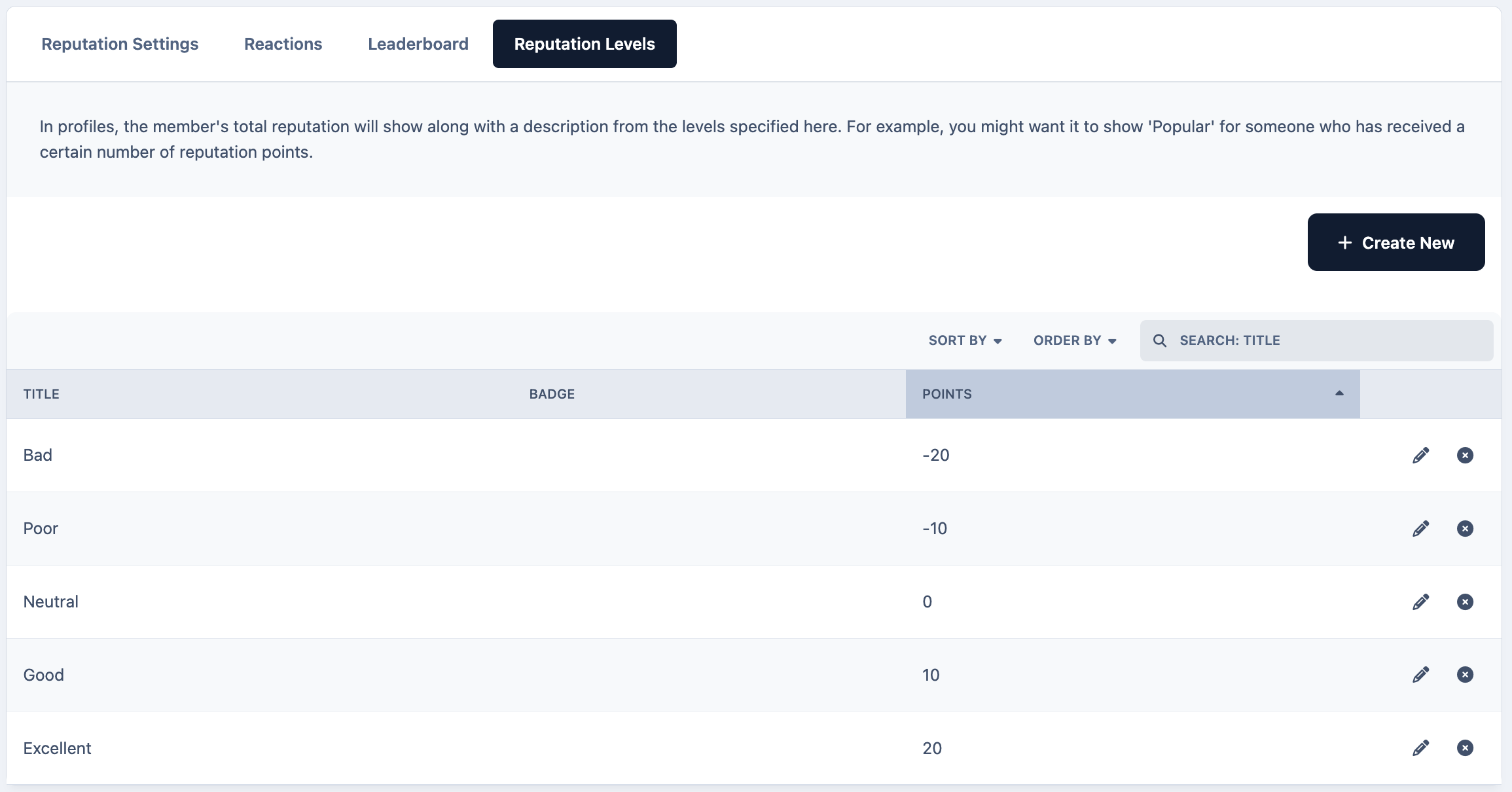Viewport: 1512px width, 792px height.
Task: Click the Excellent row's points value 20
Action: tap(932, 748)
